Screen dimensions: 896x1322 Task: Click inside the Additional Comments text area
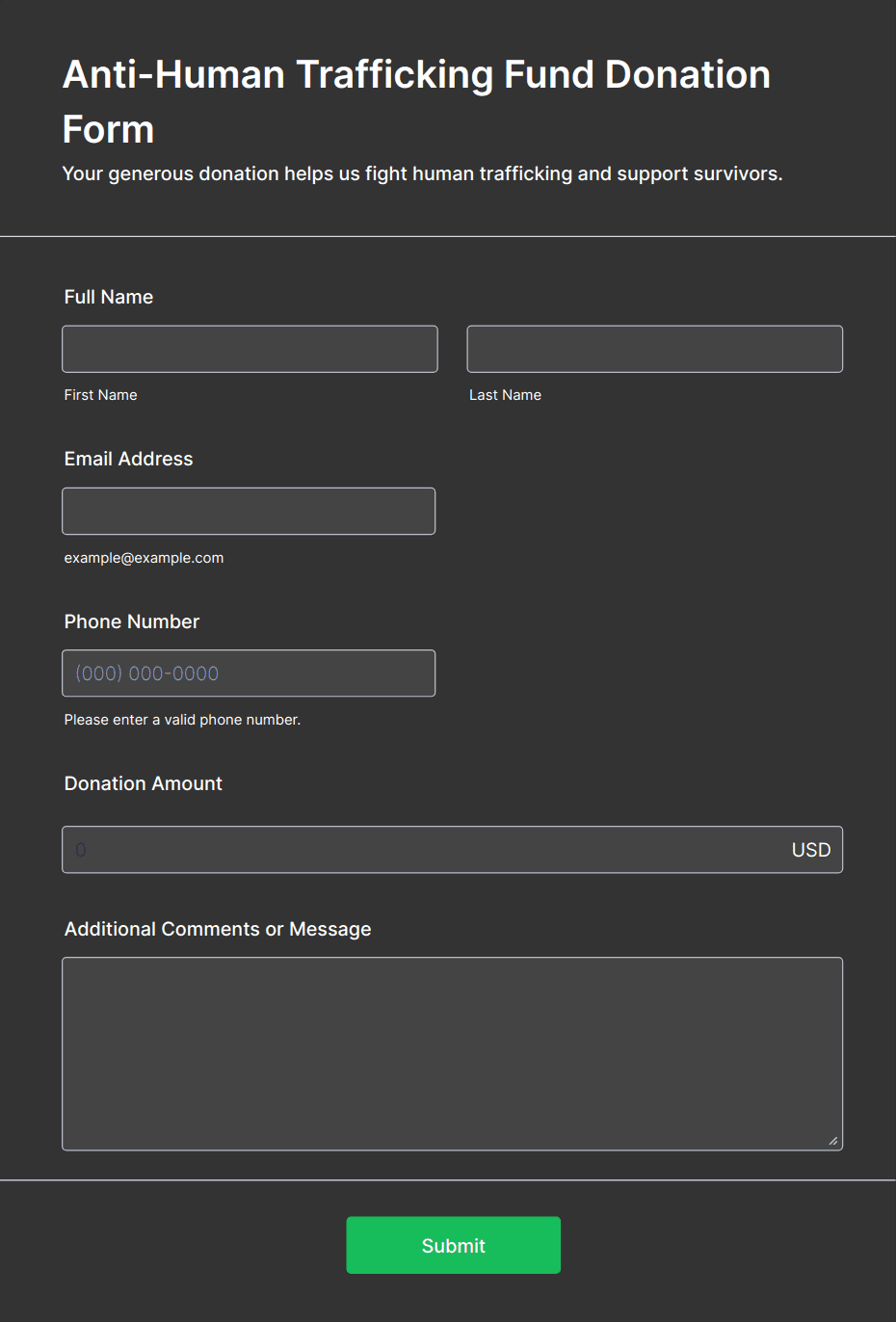pyautogui.click(x=452, y=1053)
